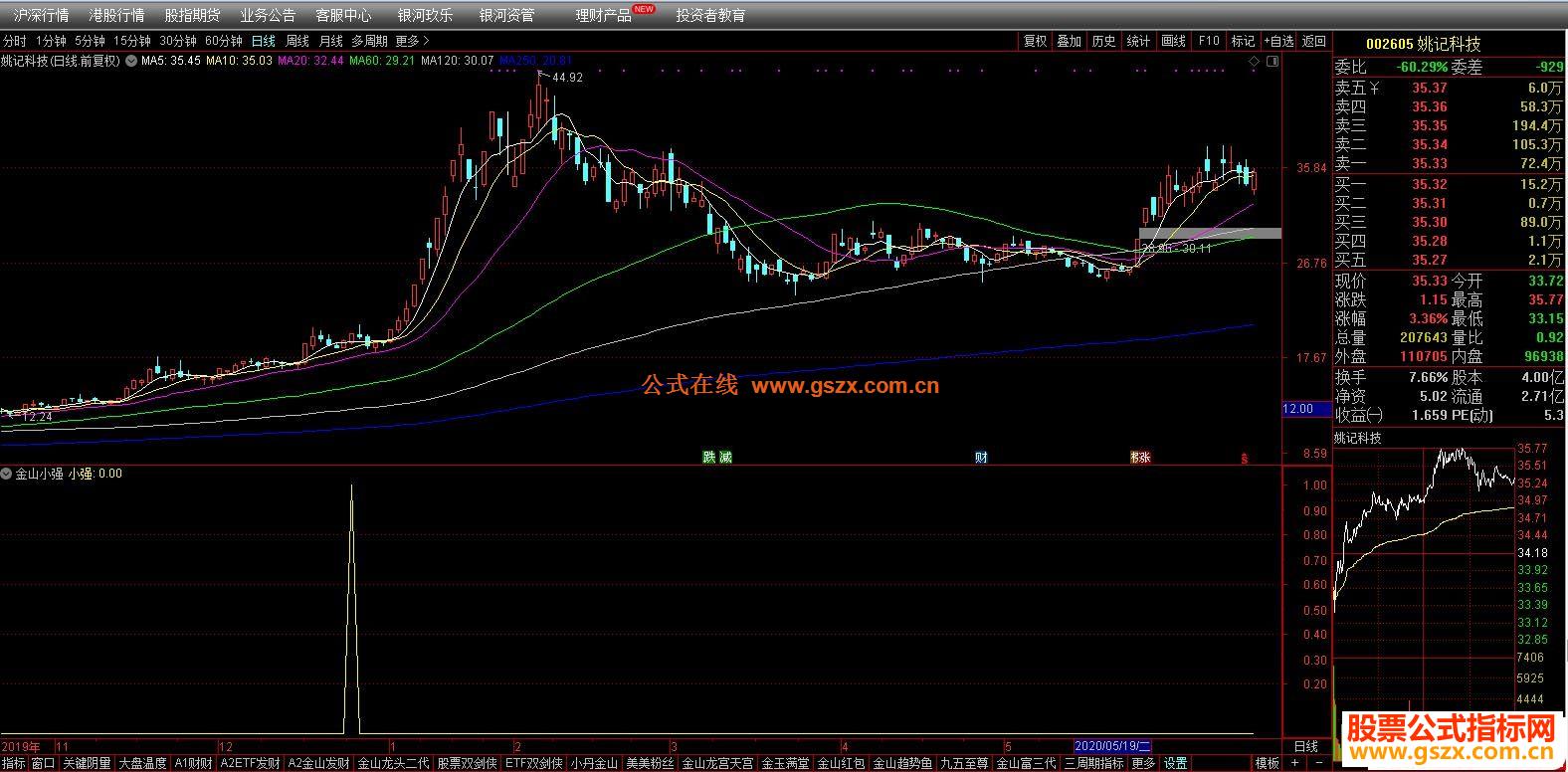This screenshot has width=1568, height=772.
Task: Select the ETF双剑侠 indicator
Action: tap(534, 763)
